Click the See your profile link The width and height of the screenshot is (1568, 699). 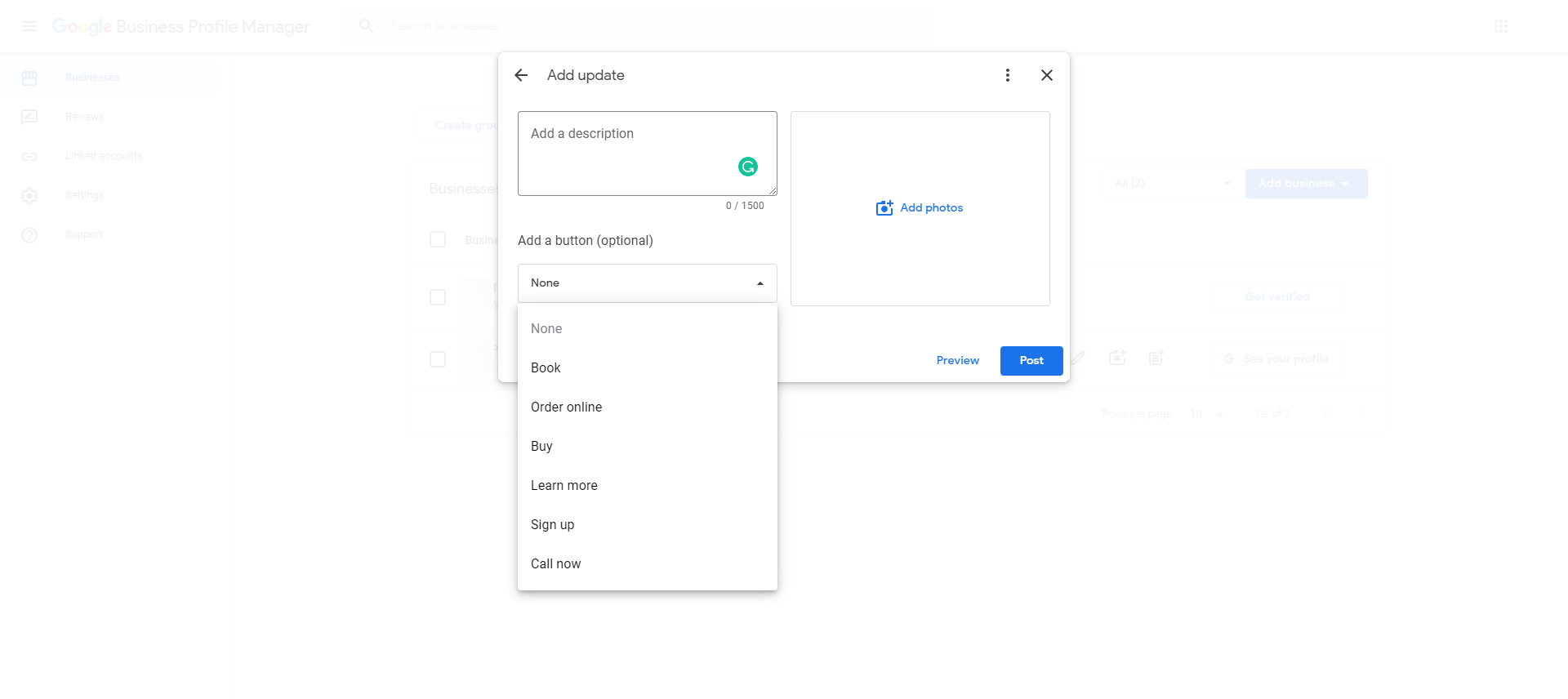click(x=1276, y=358)
